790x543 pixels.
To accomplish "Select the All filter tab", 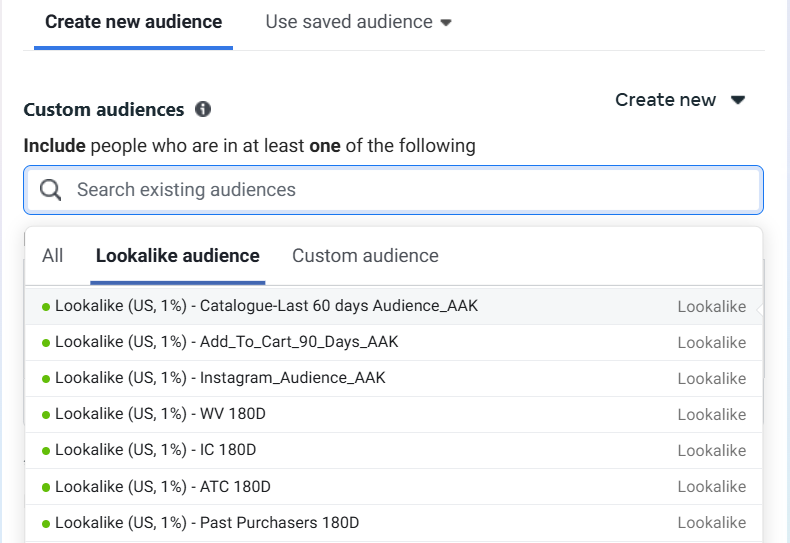I will tap(52, 255).
